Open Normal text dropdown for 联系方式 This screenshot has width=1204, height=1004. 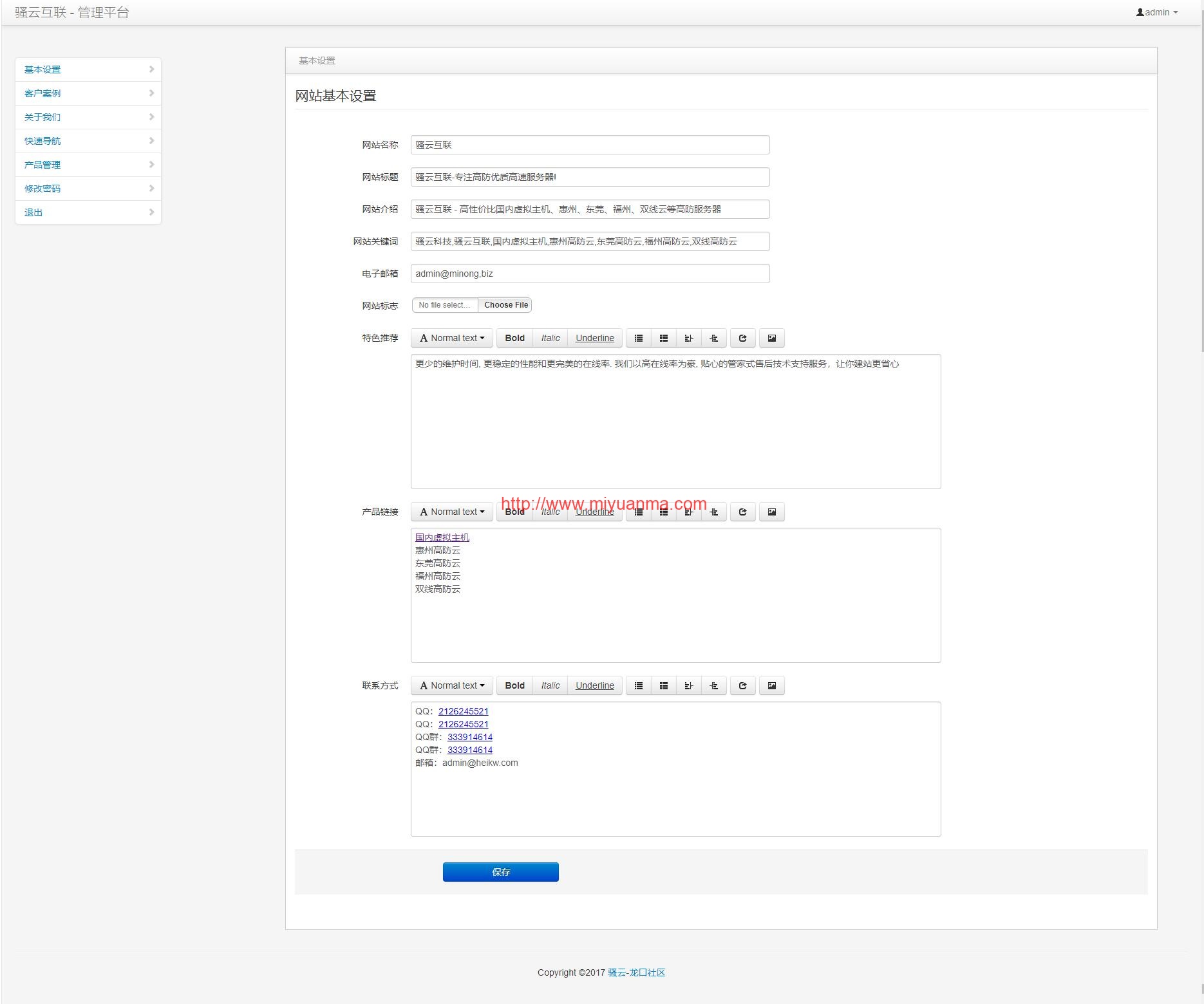point(452,685)
